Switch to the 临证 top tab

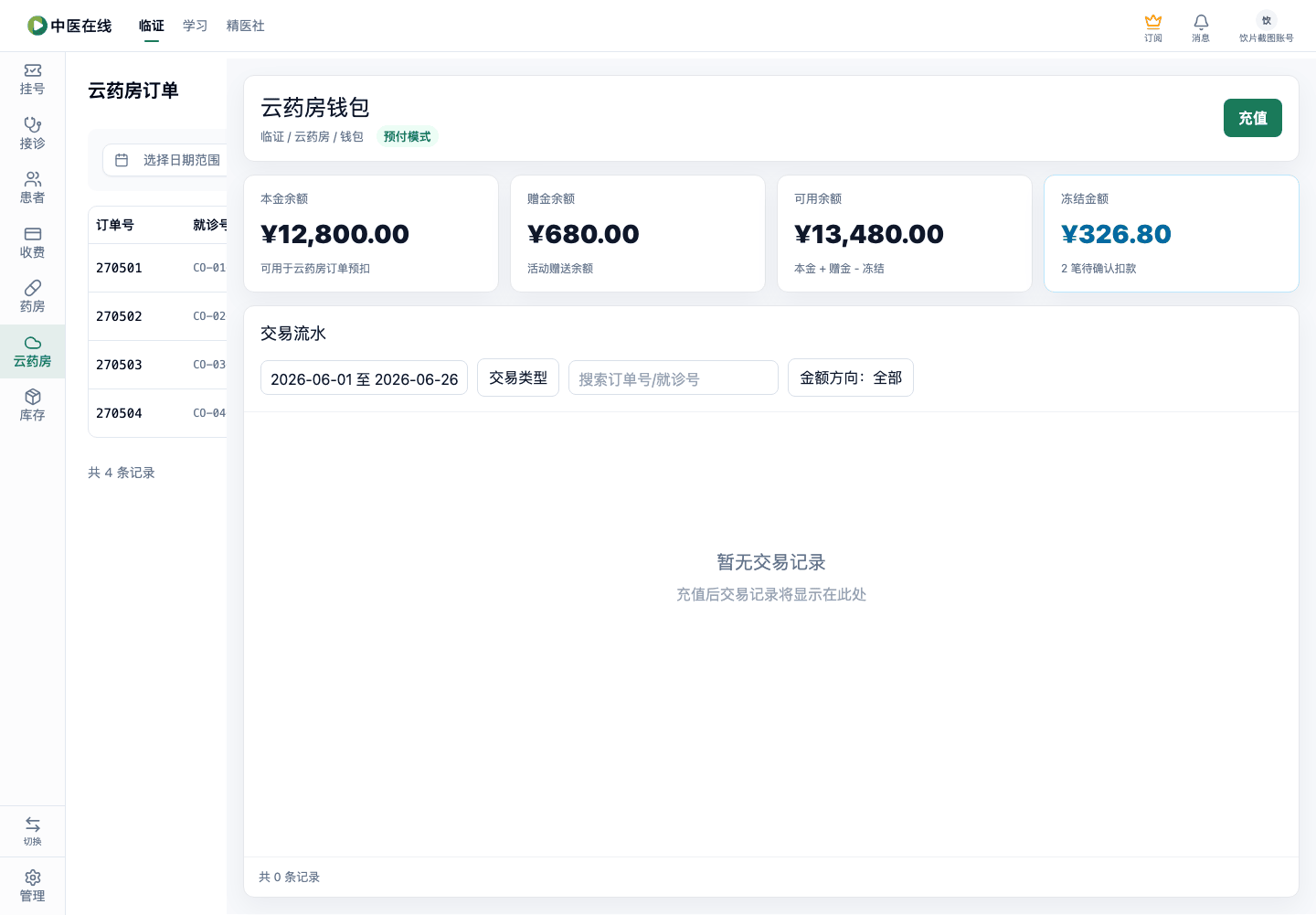(x=152, y=26)
